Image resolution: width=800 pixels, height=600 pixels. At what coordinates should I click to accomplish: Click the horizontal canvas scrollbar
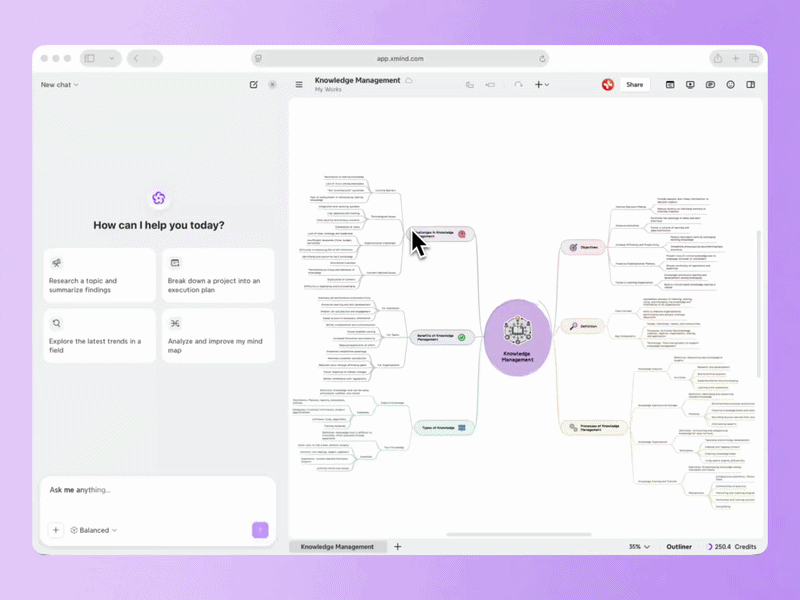click(x=519, y=535)
